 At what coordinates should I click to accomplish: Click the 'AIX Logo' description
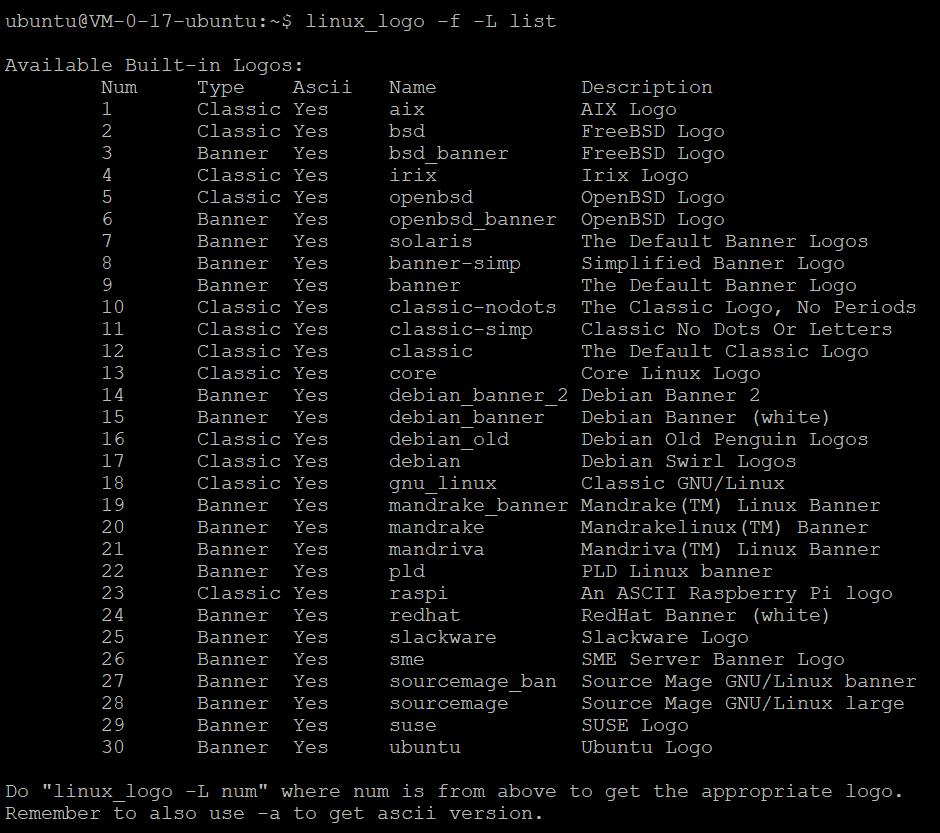[x=629, y=110]
